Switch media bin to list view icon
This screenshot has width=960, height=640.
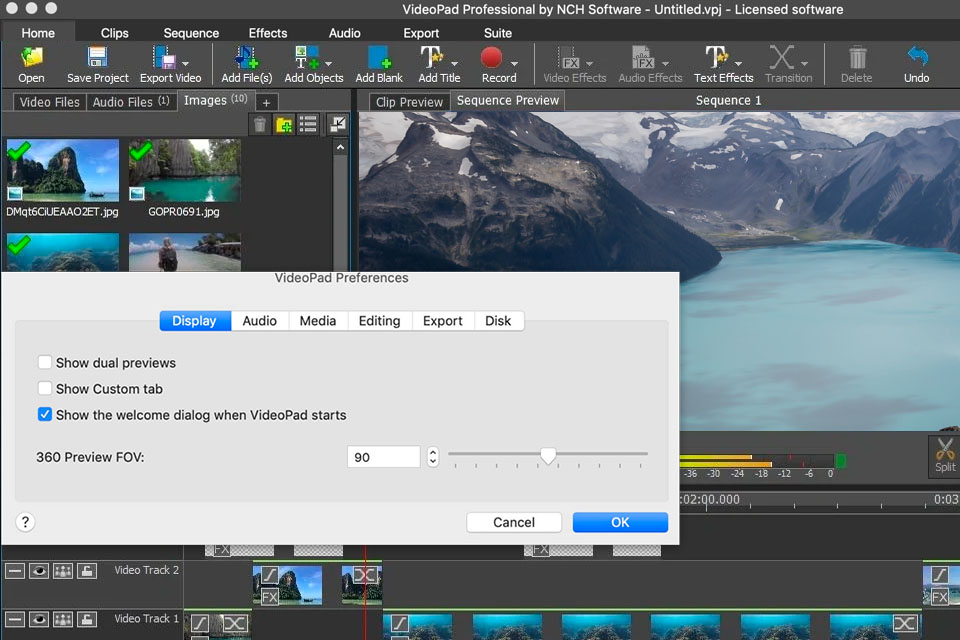(308, 125)
